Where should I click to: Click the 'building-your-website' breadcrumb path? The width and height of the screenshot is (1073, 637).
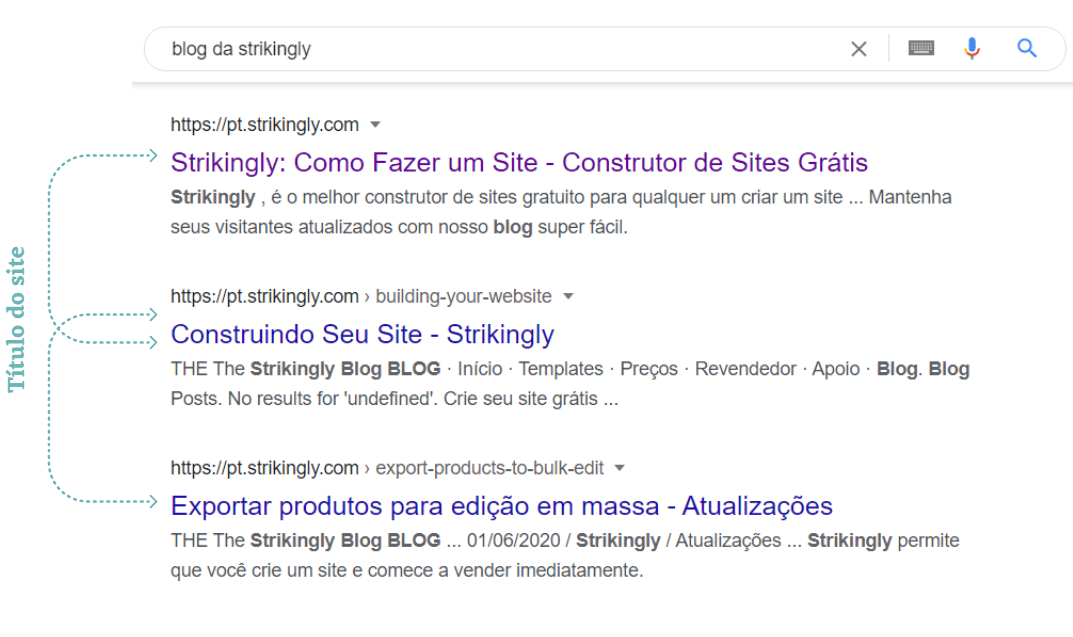[463, 297]
